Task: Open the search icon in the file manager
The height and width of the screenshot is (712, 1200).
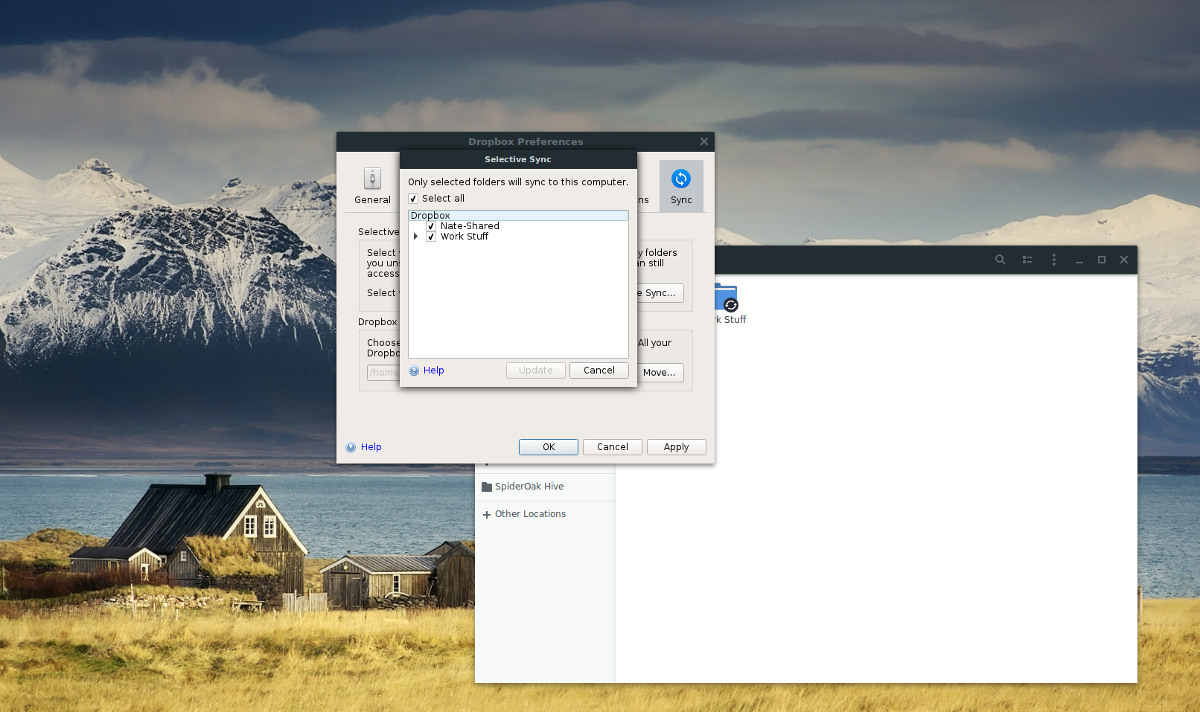Action: pyautogui.click(x=1000, y=259)
